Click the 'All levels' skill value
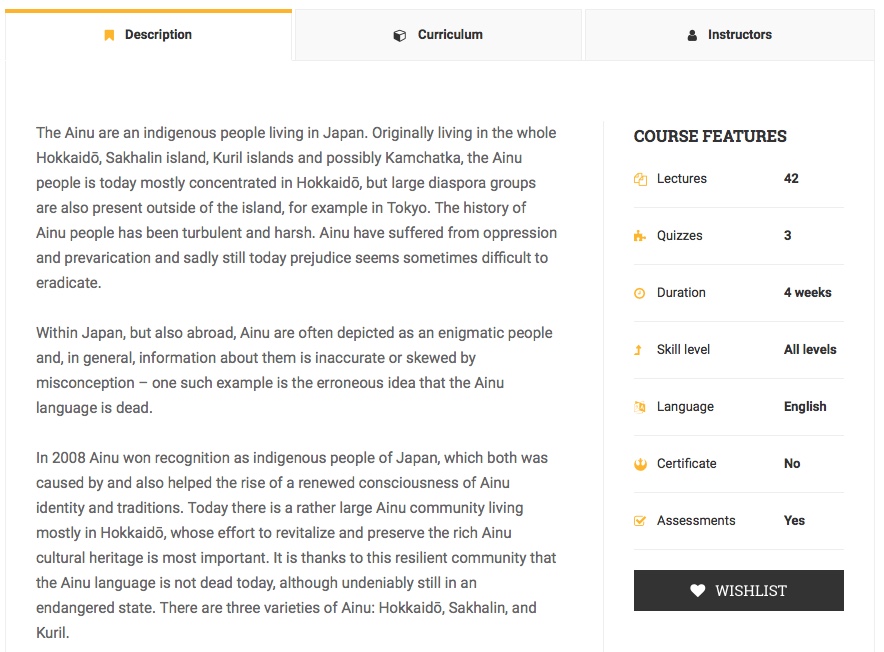884x652 pixels. (810, 350)
